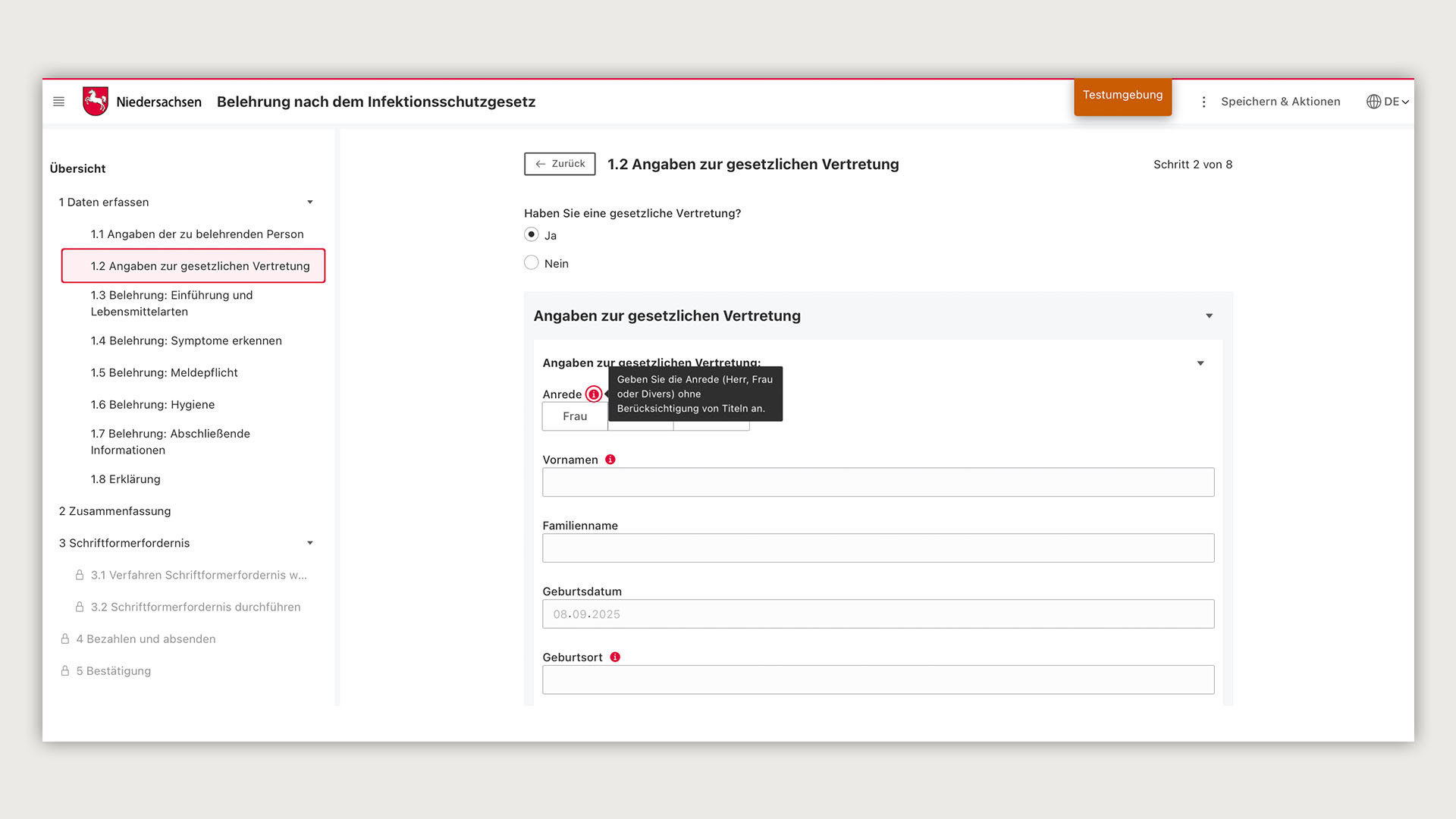The height and width of the screenshot is (819, 1456).
Task: Click info icon beside Vornamen
Action: point(610,460)
